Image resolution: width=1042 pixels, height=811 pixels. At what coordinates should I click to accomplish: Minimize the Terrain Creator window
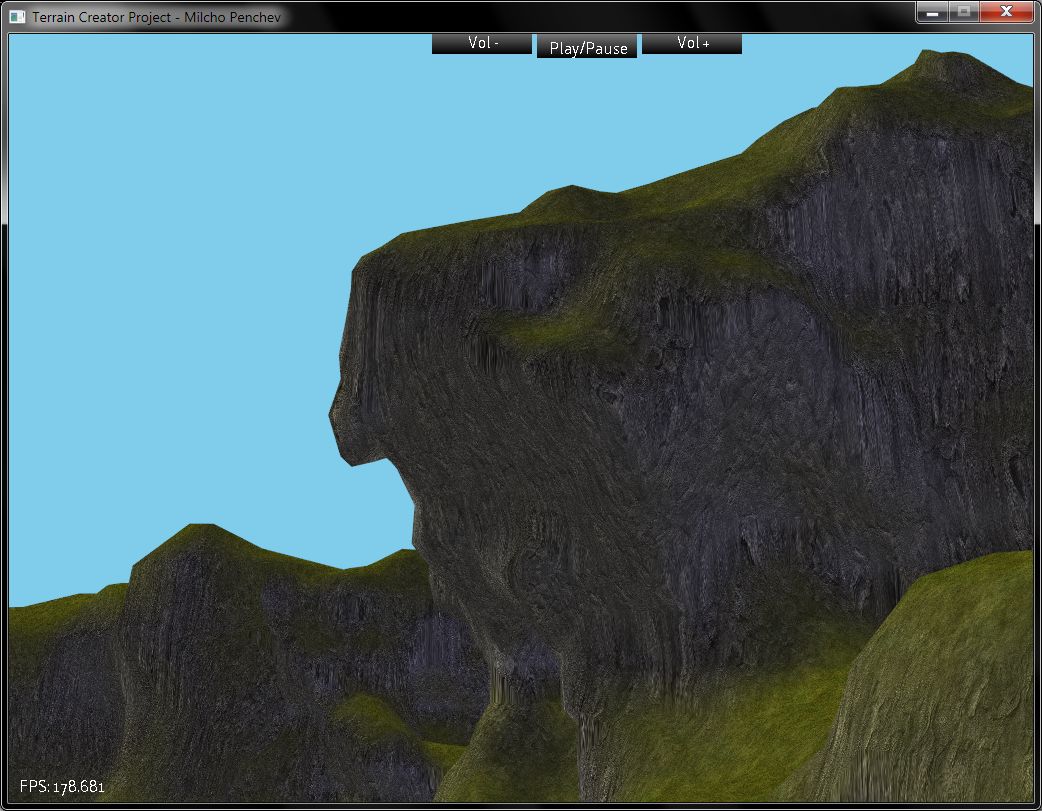click(932, 12)
